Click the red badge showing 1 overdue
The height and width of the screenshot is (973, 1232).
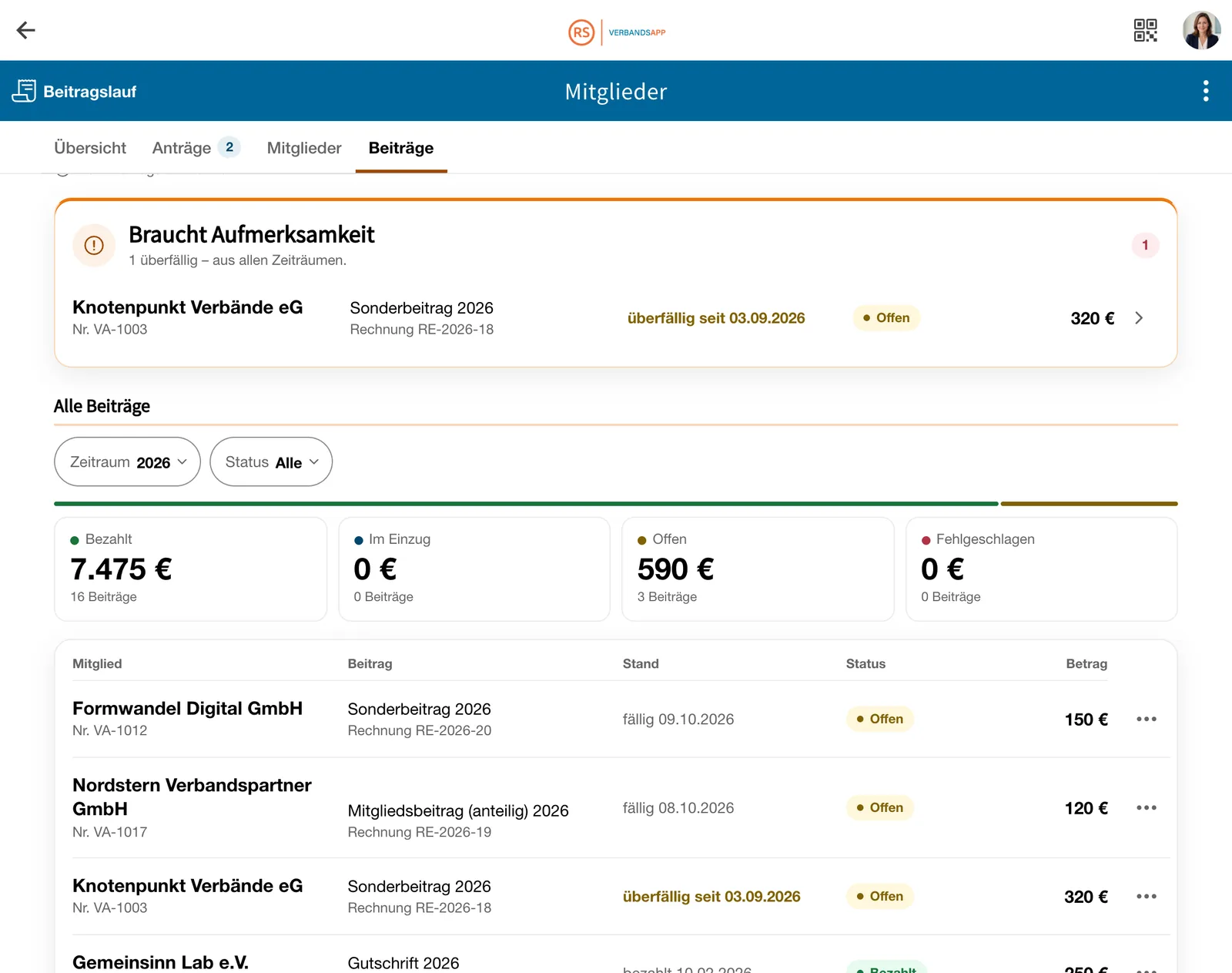pyautogui.click(x=1145, y=245)
